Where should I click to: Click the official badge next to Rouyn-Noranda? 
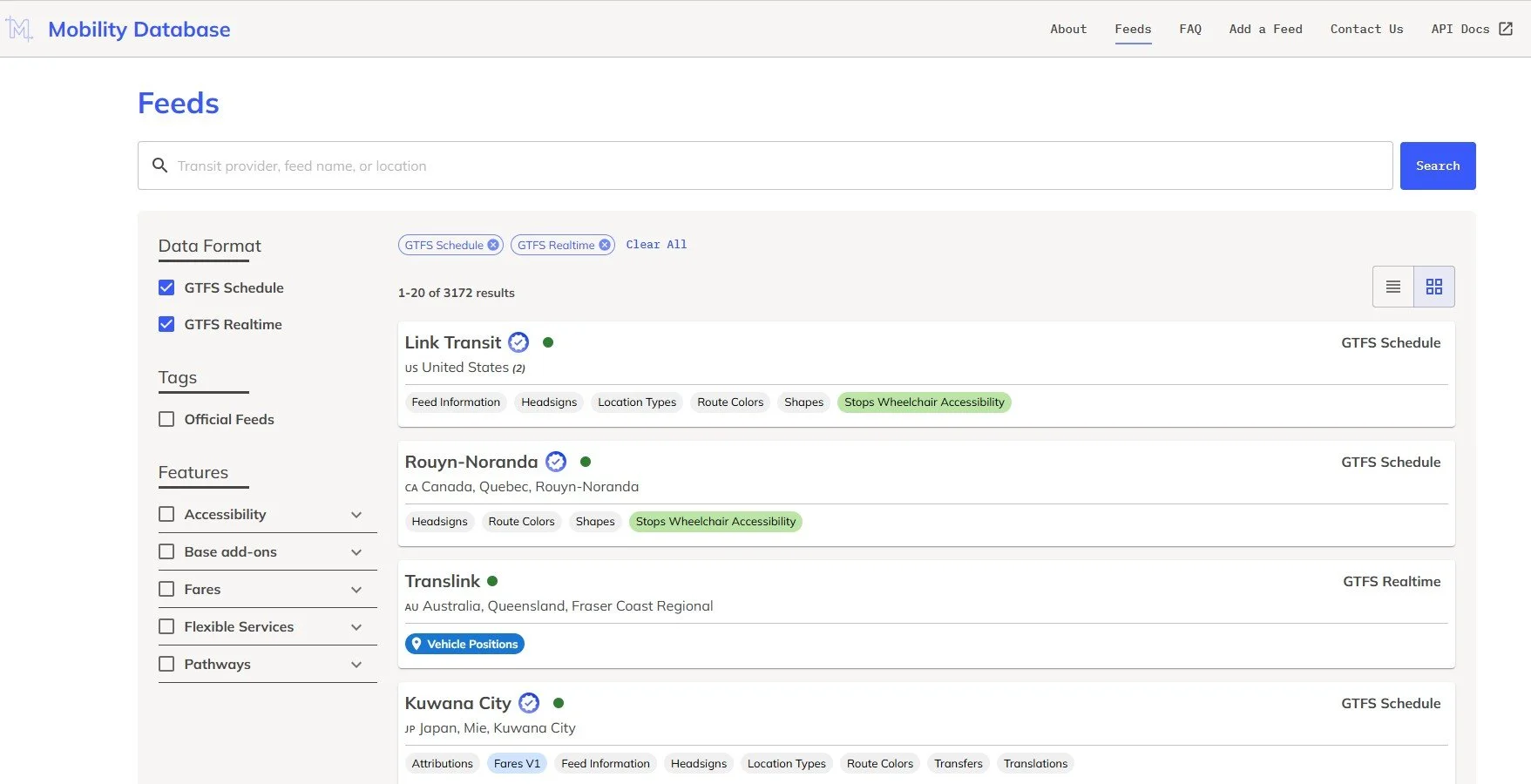point(556,462)
